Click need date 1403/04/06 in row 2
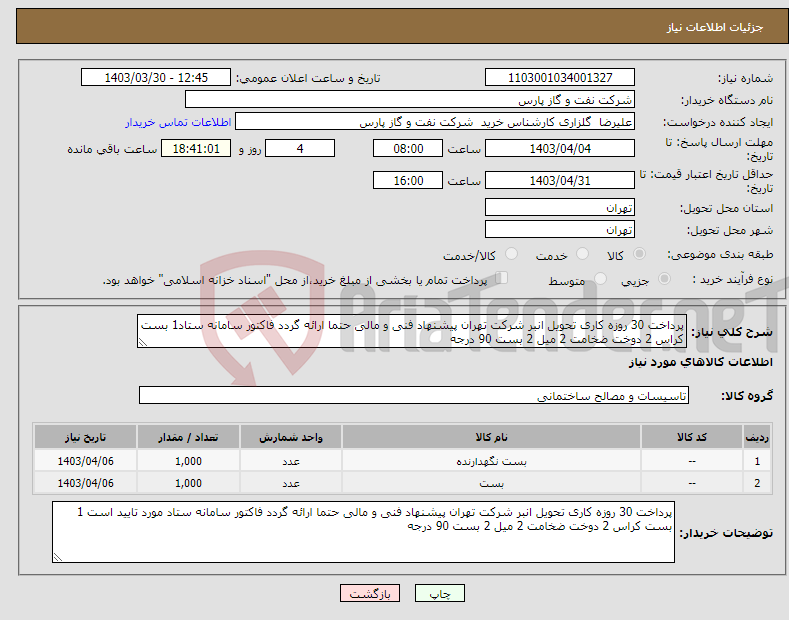The image size is (789, 620). coord(86,483)
